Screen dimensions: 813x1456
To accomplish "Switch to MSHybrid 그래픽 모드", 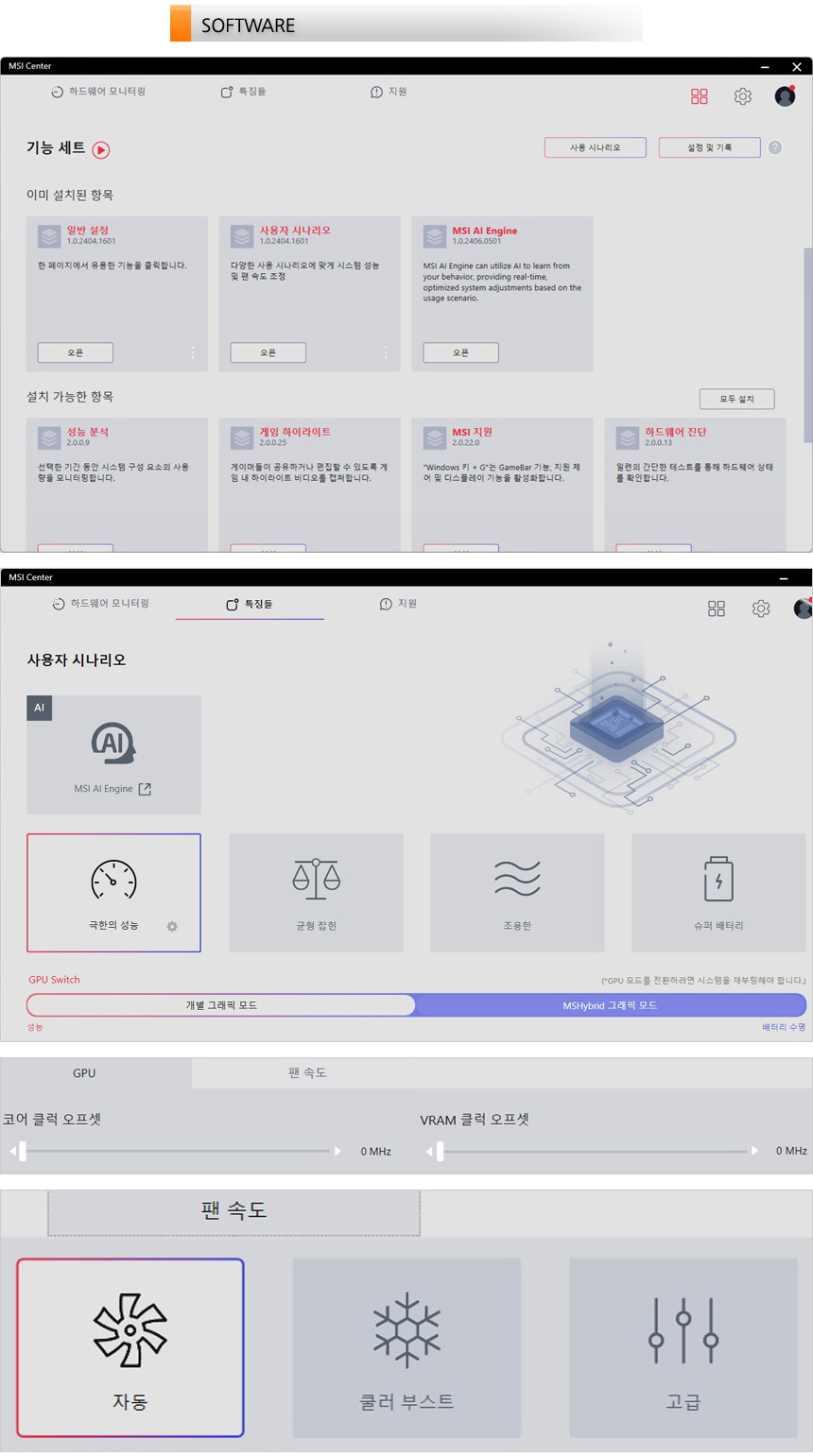I will pyautogui.click(x=610, y=1005).
